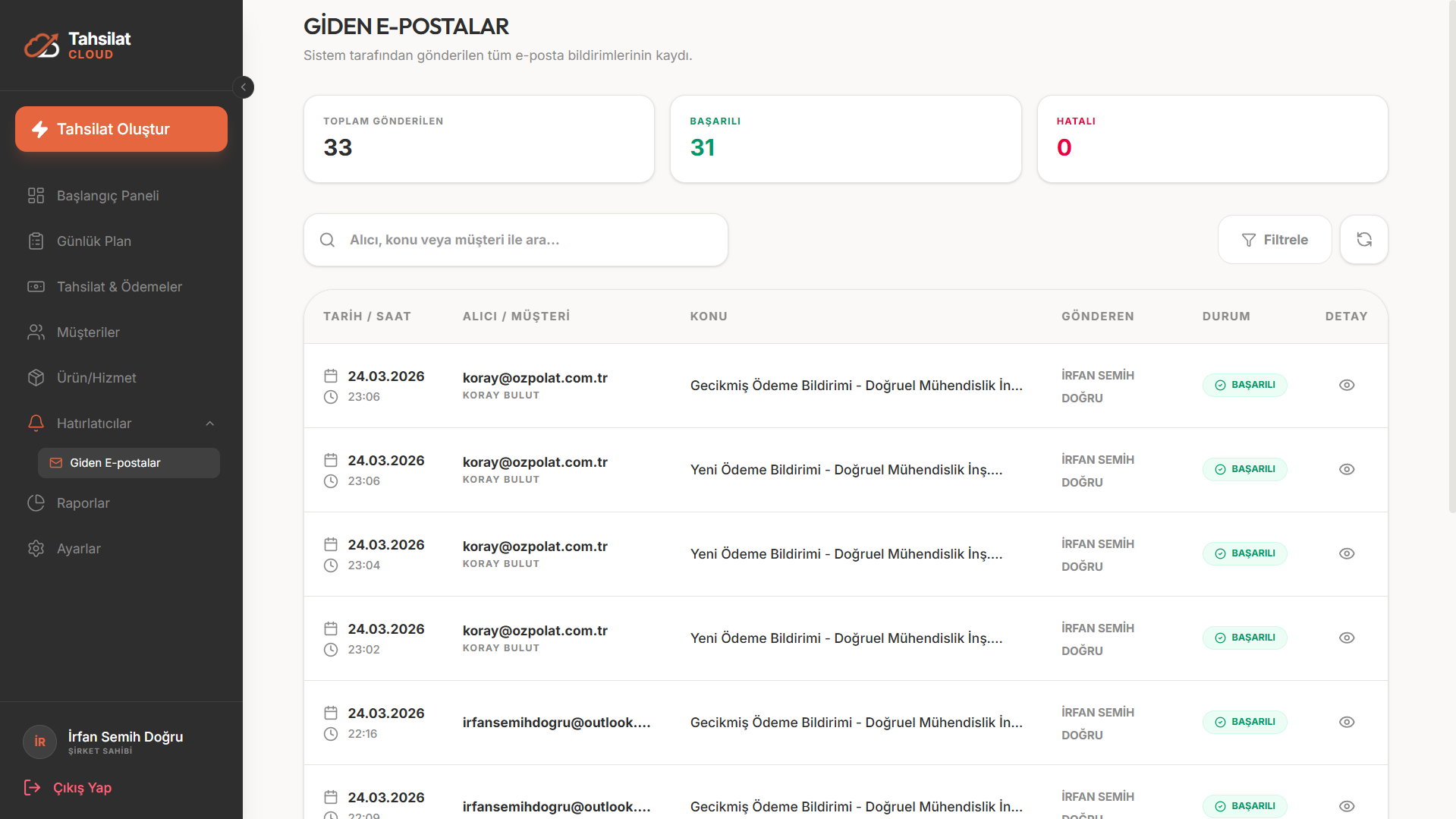Collapse the sidebar with arrow toggle
Image resolution: width=1456 pixels, height=819 pixels.
(x=243, y=87)
